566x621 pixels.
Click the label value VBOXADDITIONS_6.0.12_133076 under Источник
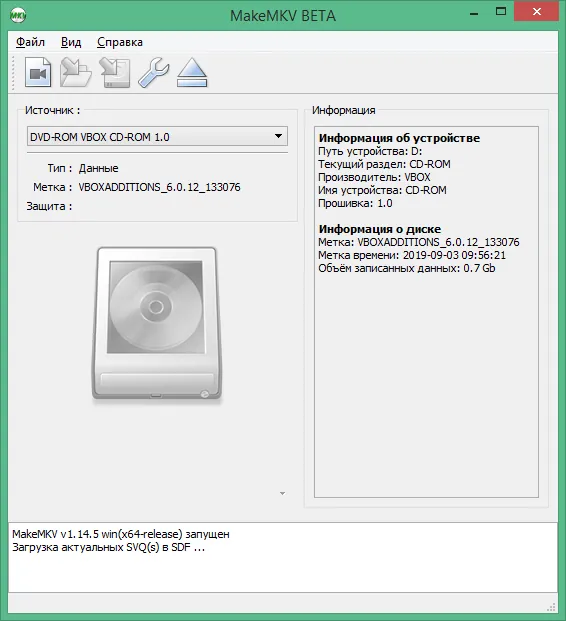[159, 187]
